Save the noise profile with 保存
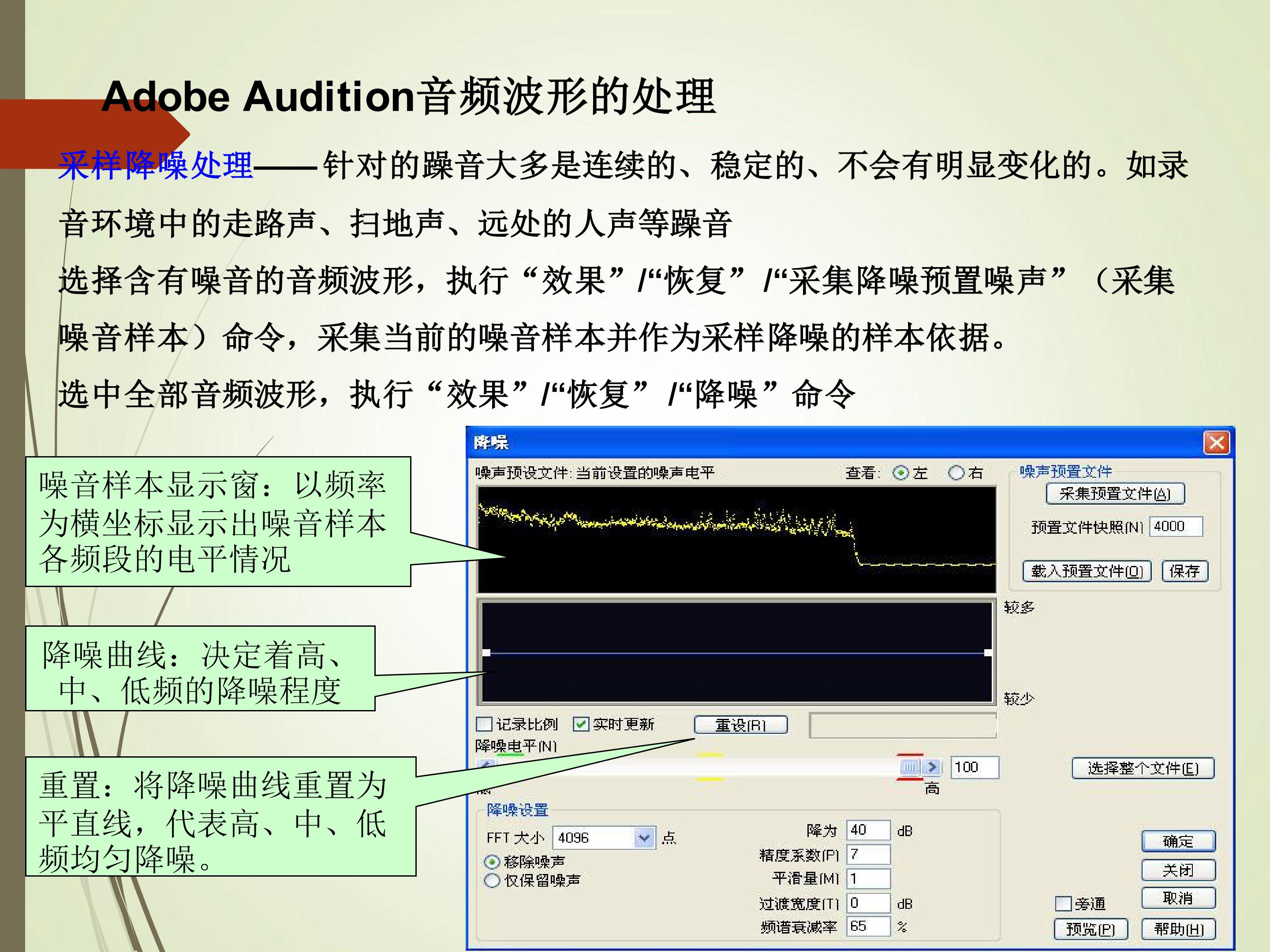Image resolution: width=1270 pixels, height=952 pixels. coord(1184,571)
